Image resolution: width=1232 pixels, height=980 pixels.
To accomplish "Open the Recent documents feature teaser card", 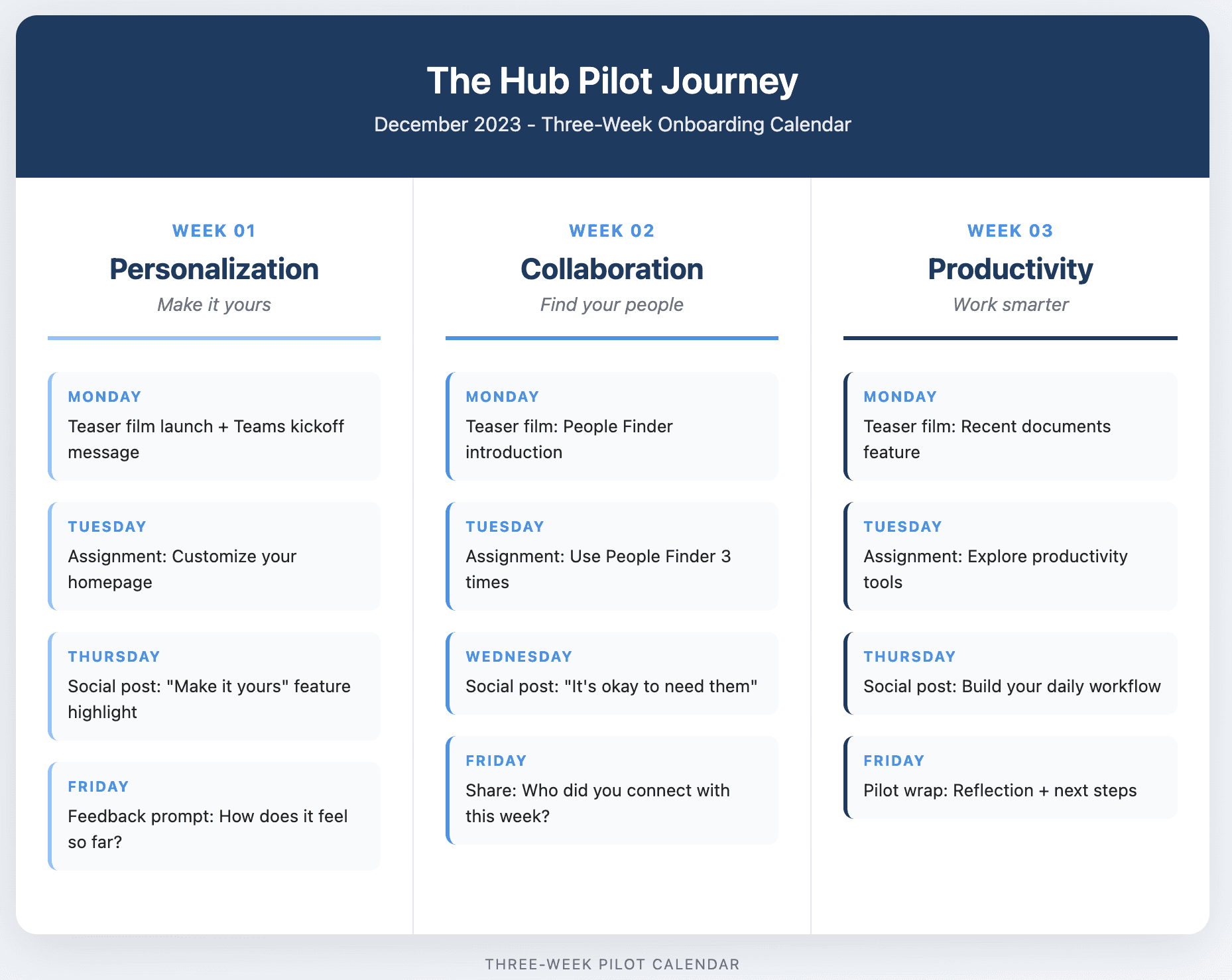I will point(1010,426).
